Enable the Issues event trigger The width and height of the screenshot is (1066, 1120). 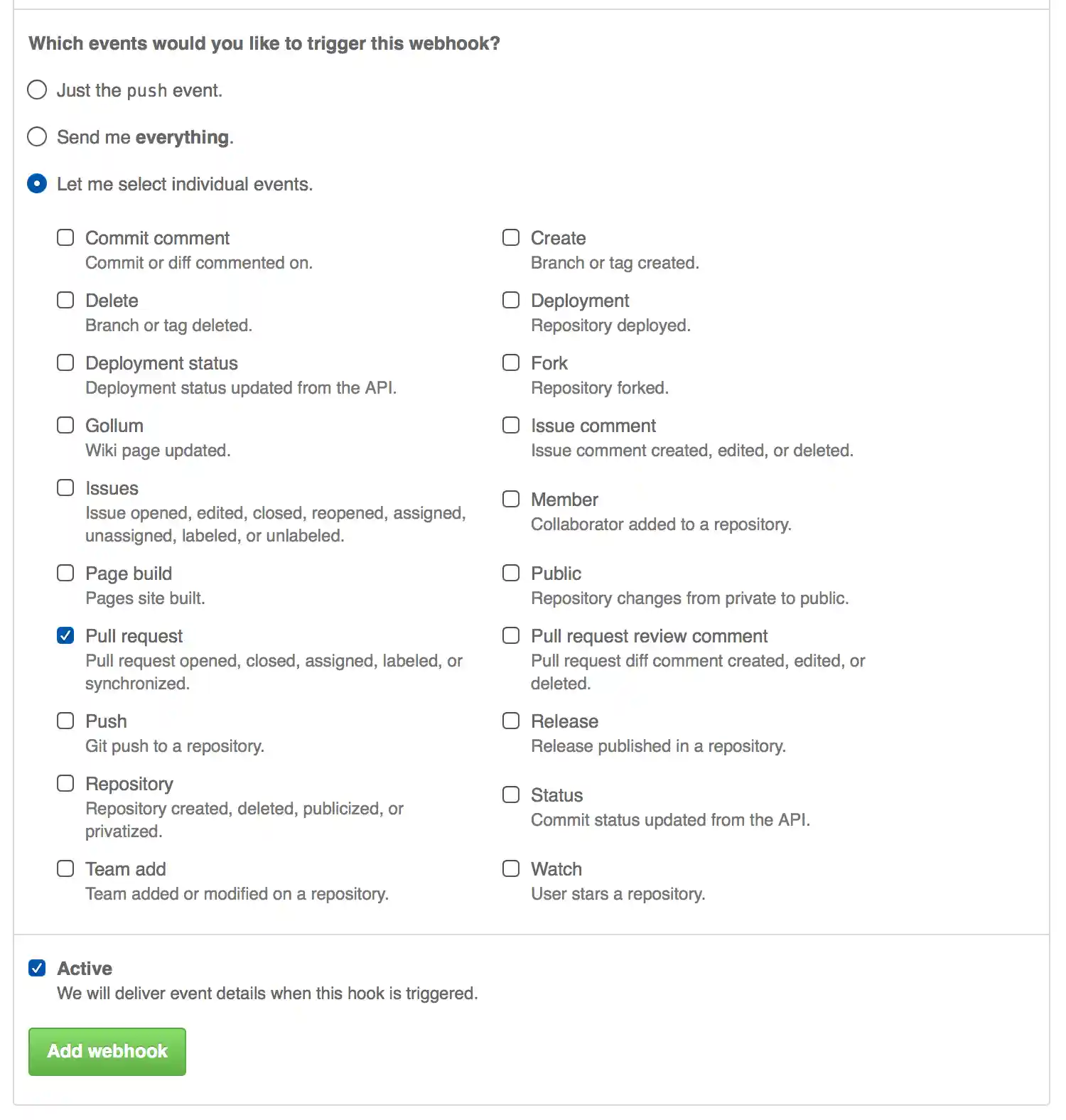click(x=65, y=488)
